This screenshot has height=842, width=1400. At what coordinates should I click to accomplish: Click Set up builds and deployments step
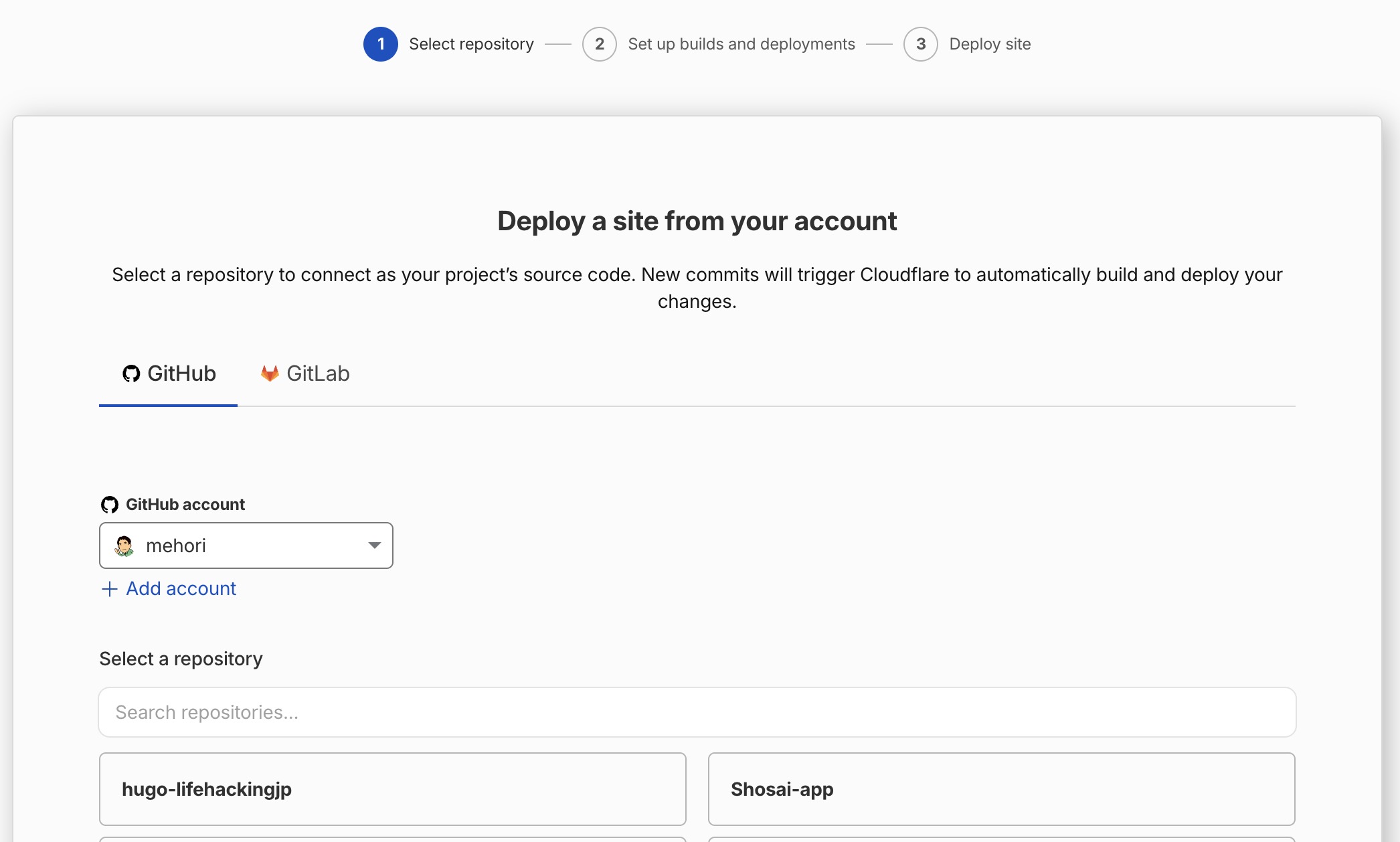(x=741, y=44)
